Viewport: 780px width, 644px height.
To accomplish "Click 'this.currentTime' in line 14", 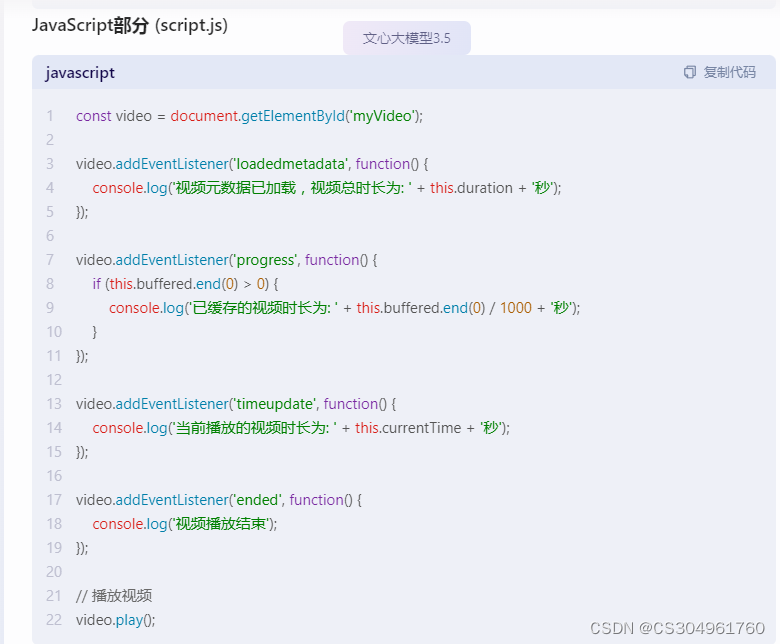I will coord(408,428).
